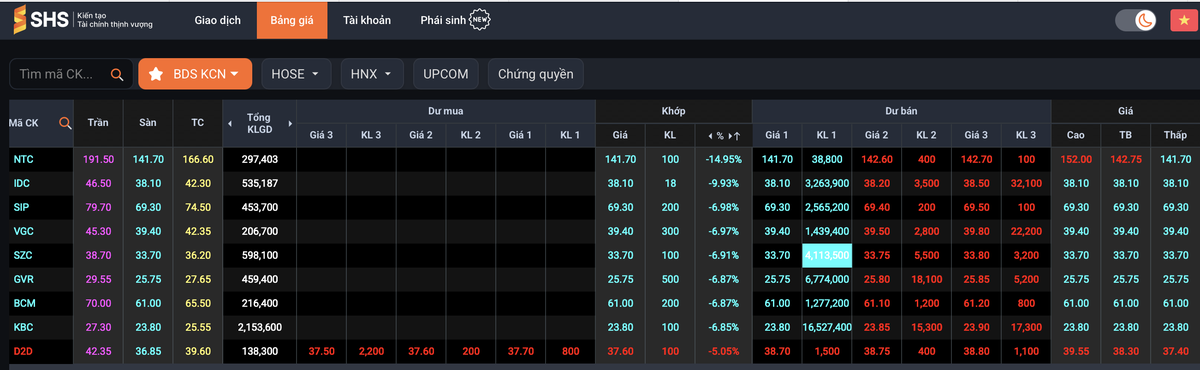Select the GVR stock symbol
This screenshot has height=370, width=1200.
(x=23, y=279)
